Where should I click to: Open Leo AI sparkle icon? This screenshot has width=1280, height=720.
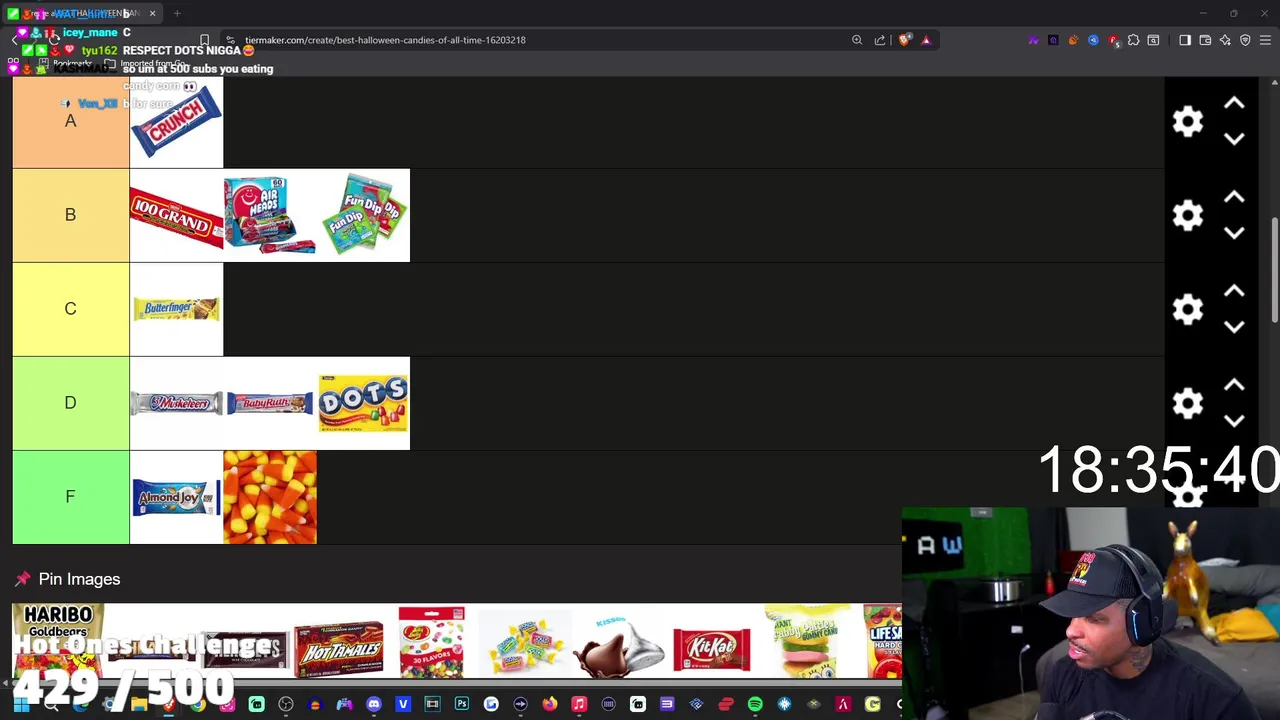1225,40
